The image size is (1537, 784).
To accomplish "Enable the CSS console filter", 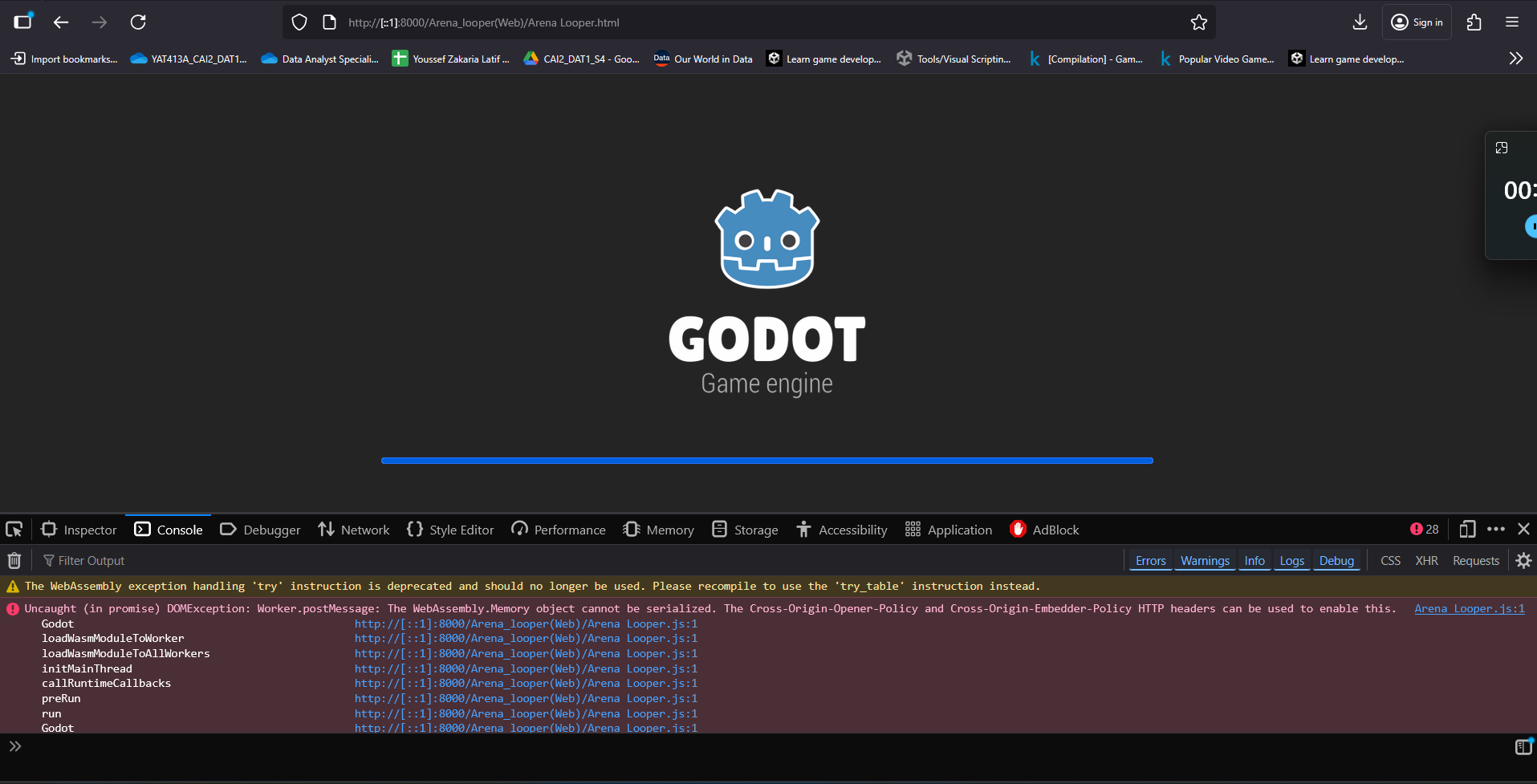I will [x=1391, y=561].
